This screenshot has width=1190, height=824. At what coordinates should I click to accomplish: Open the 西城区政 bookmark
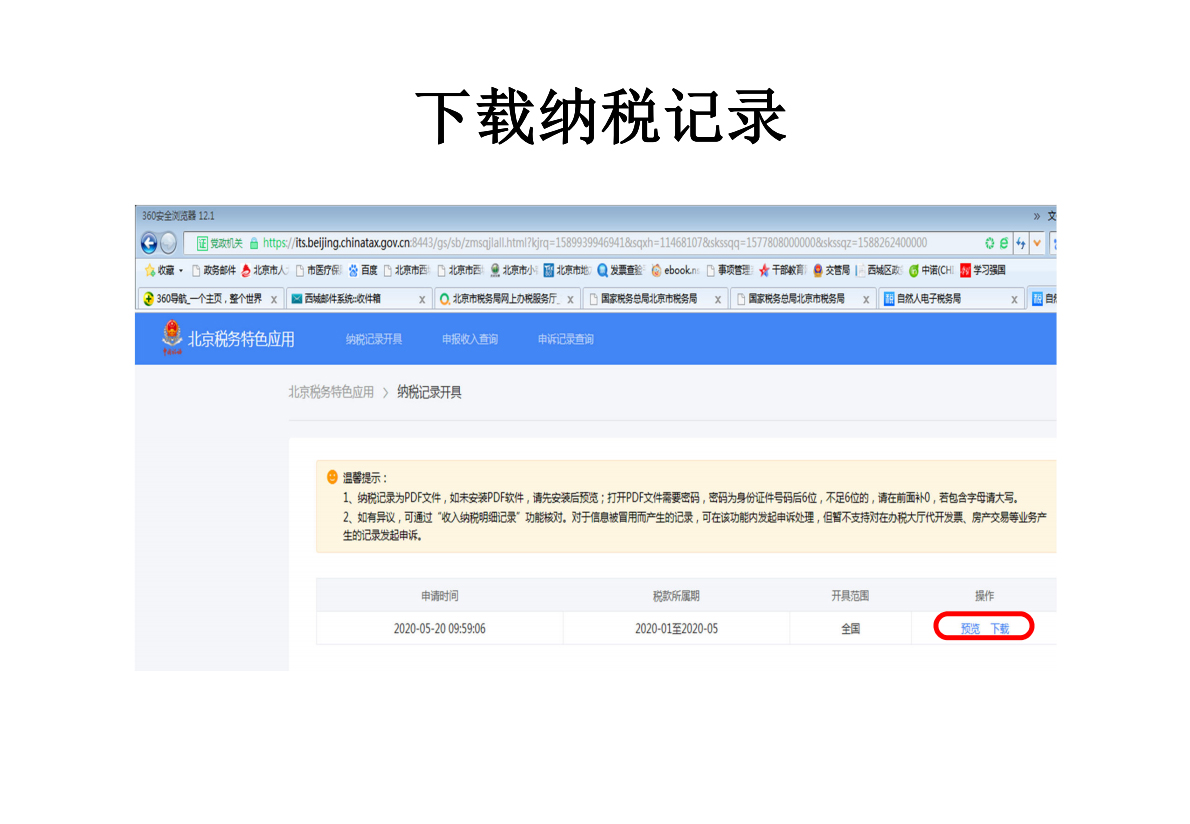(x=880, y=270)
